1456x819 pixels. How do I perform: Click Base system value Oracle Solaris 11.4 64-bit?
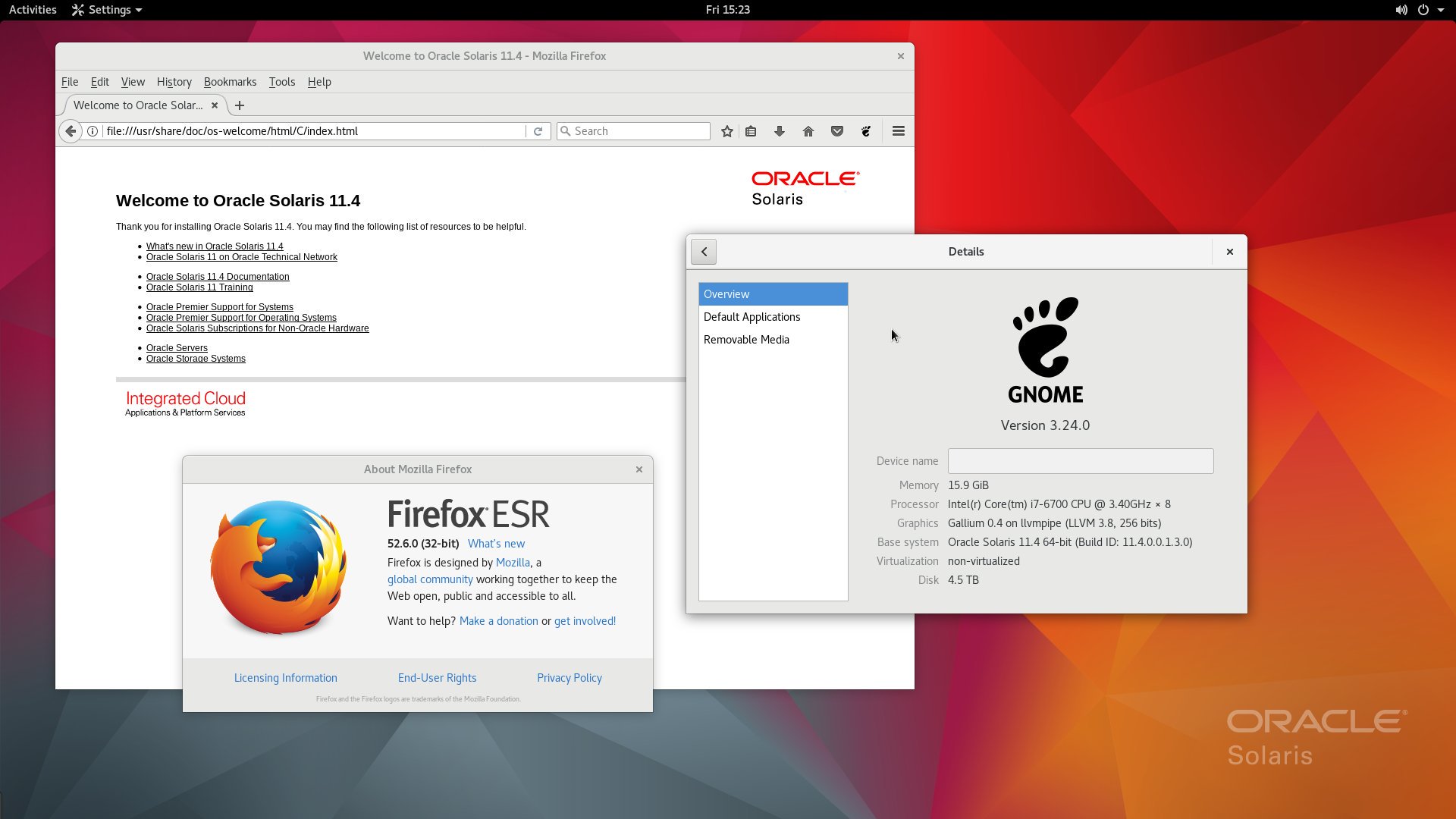1070,542
